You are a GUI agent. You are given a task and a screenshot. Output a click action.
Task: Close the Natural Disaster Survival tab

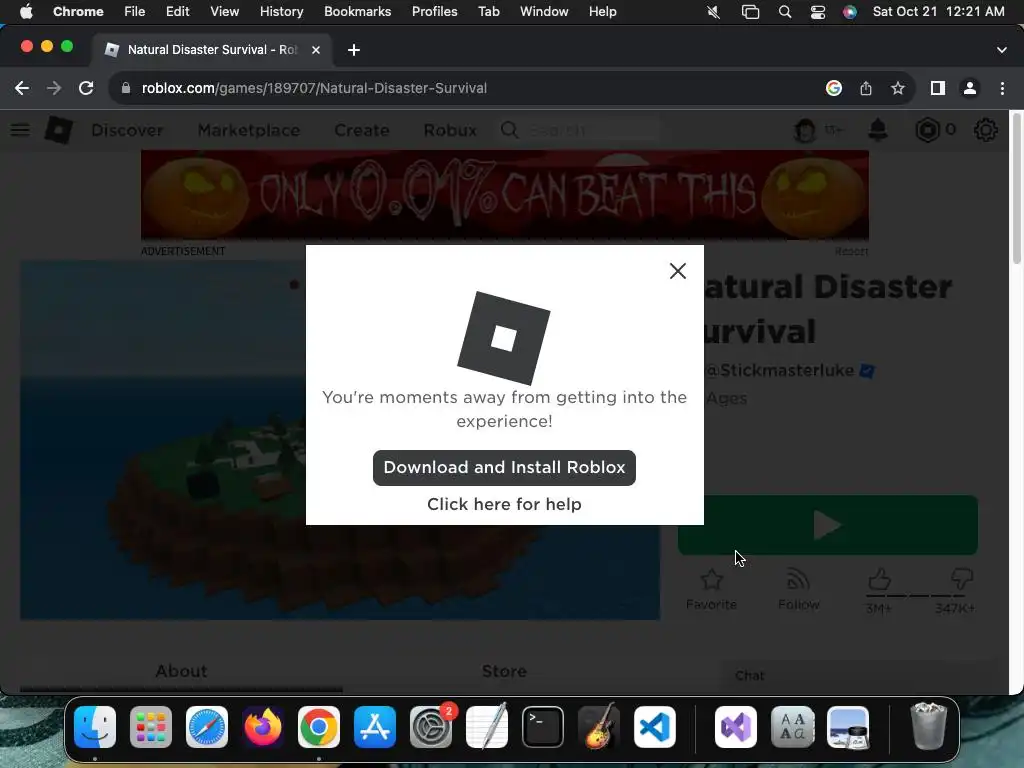pyautogui.click(x=316, y=50)
